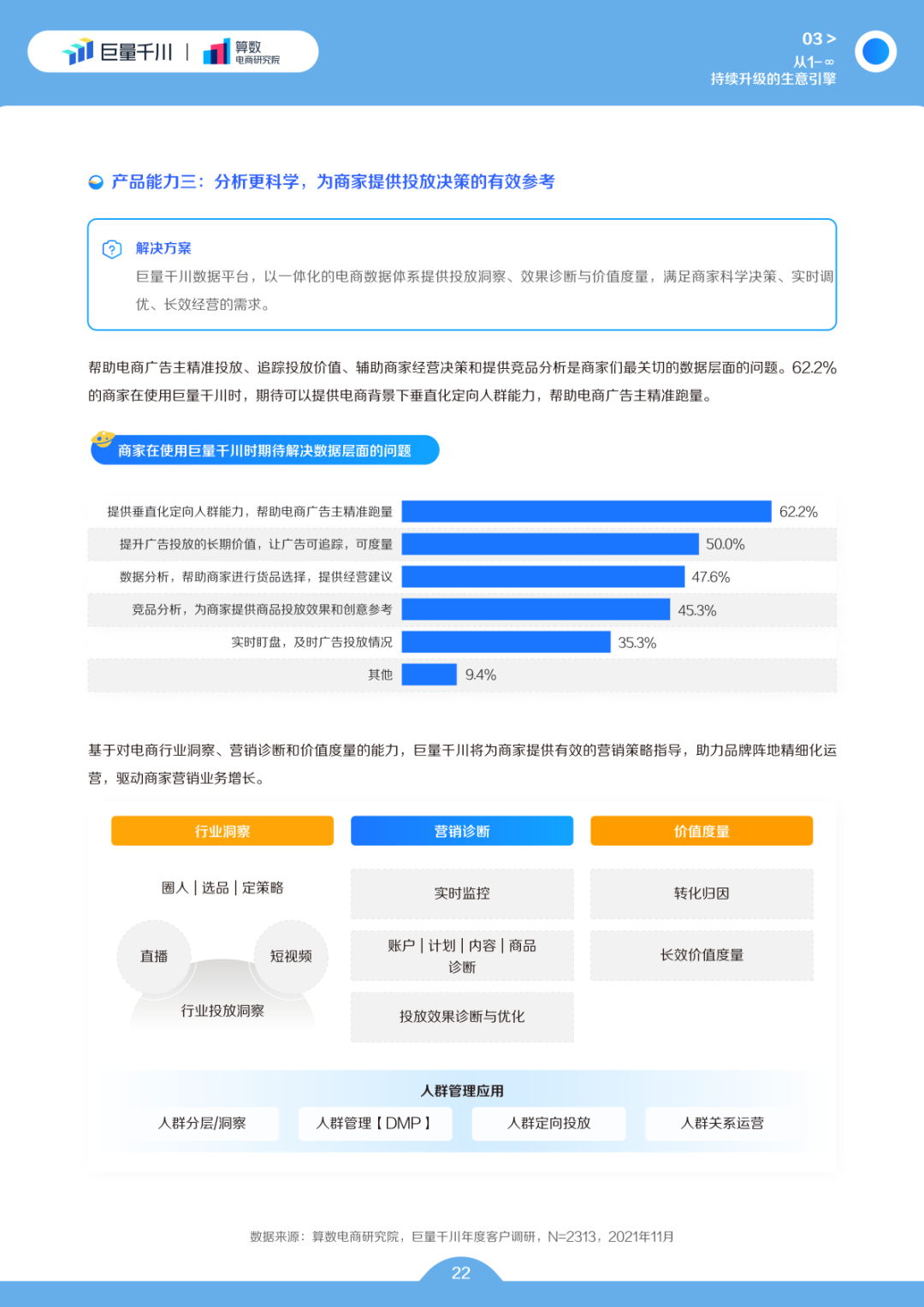Click the 从1-∞ text in the header
This screenshot has height=1307, width=924.
814,62
